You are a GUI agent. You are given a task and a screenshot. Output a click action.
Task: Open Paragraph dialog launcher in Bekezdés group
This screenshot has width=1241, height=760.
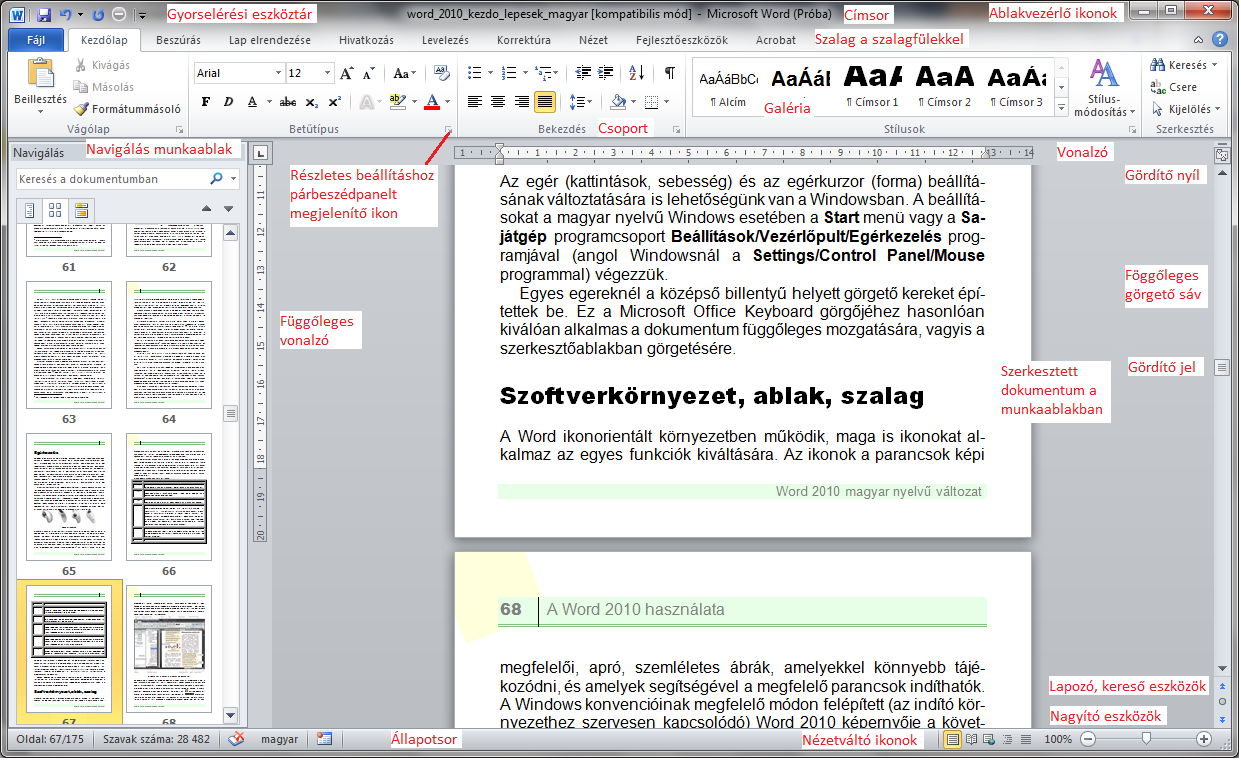[x=677, y=130]
